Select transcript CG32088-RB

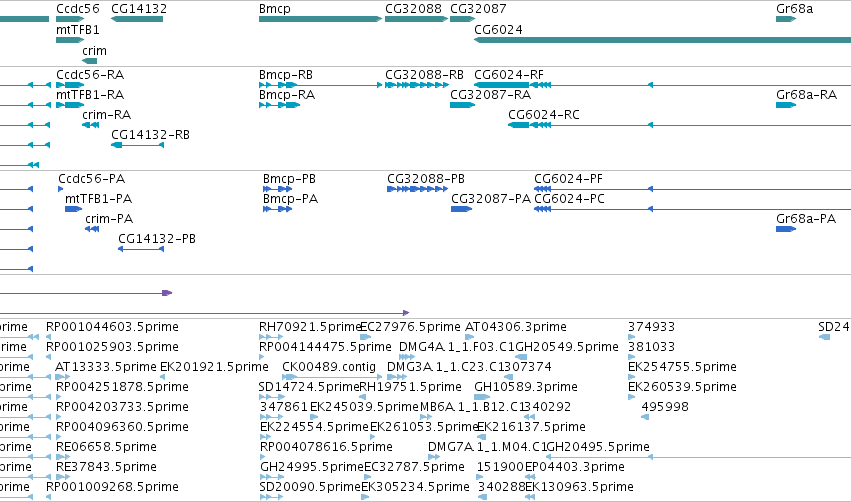pos(424,75)
